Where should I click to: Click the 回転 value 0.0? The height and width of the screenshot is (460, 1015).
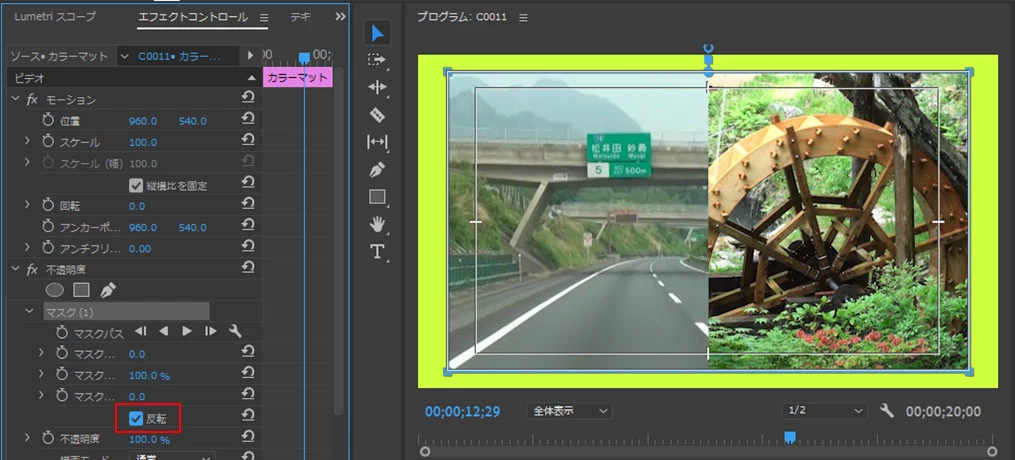tap(137, 206)
